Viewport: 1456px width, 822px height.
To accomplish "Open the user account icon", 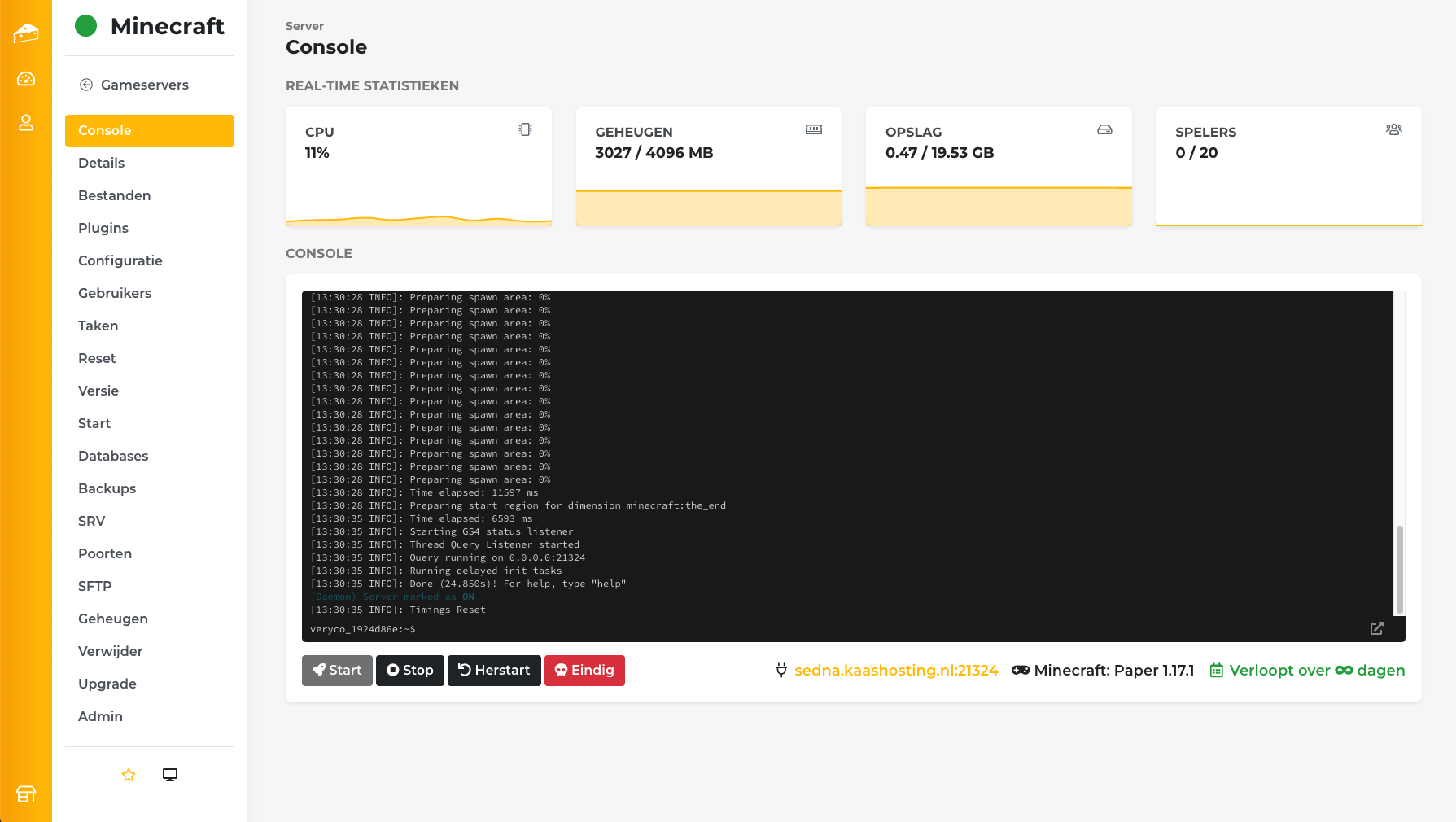I will [x=26, y=123].
